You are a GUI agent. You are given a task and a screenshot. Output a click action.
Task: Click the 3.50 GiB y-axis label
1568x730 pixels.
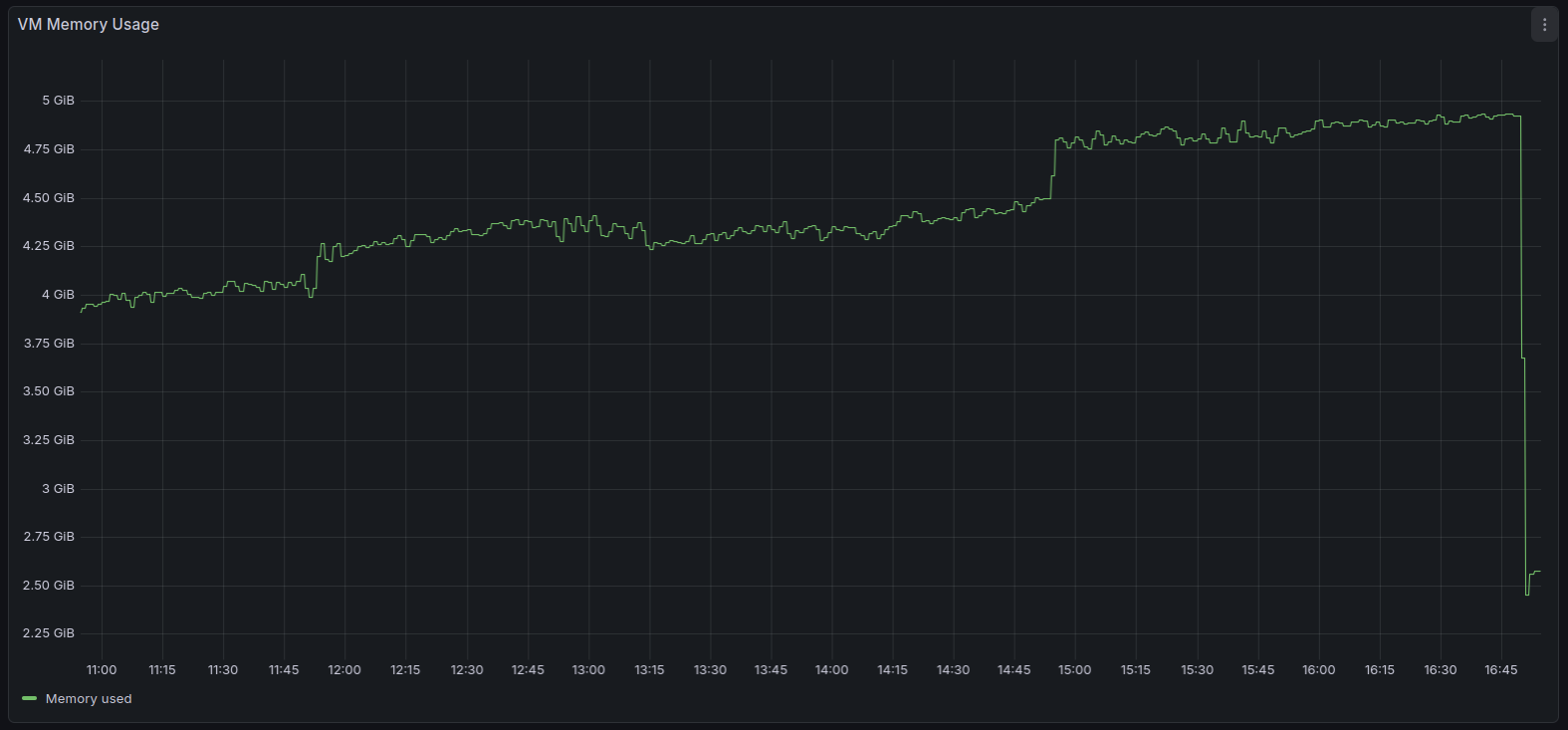pos(49,391)
